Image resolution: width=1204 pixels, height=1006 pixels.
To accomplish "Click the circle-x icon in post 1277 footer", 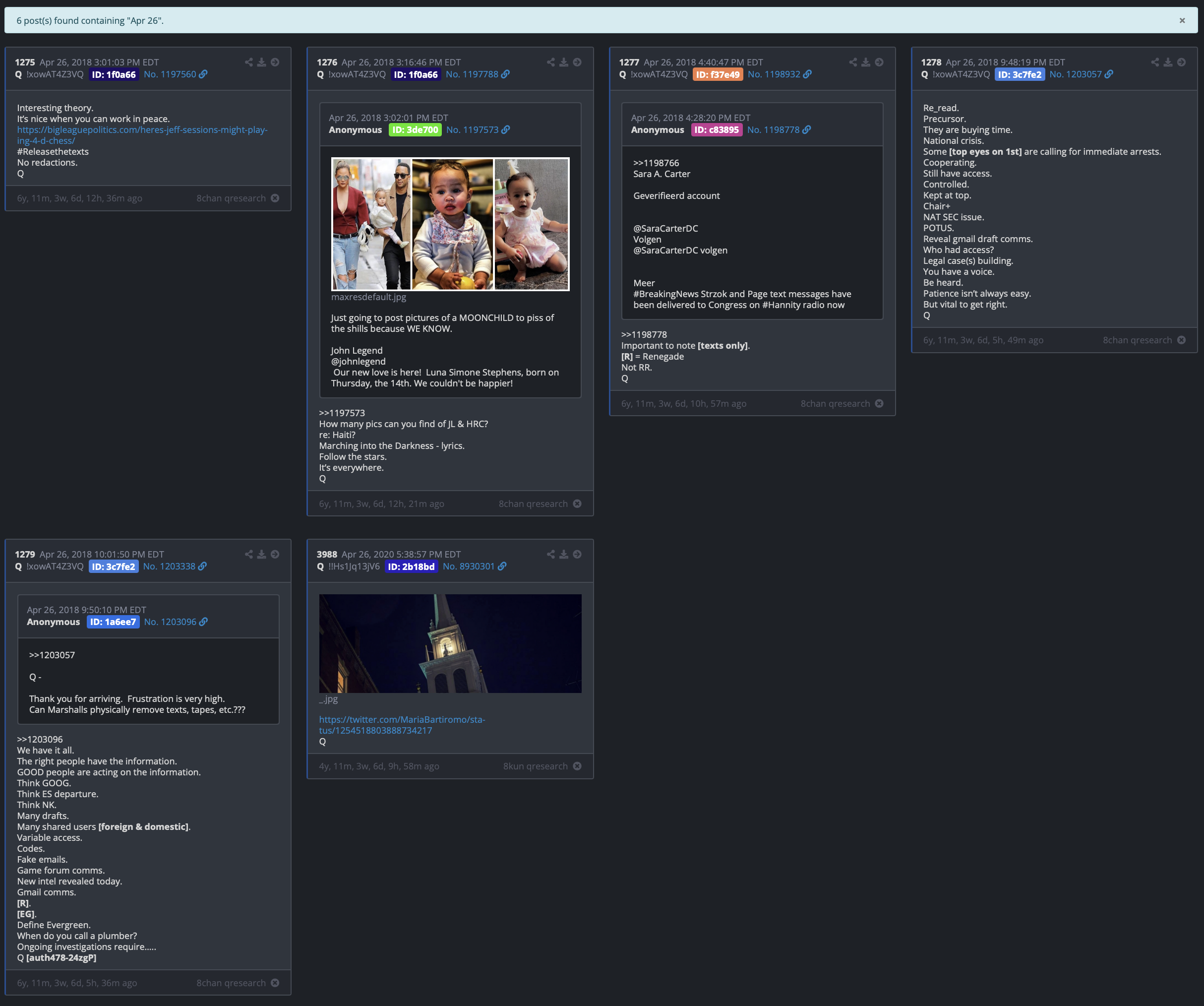I will (x=880, y=403).
